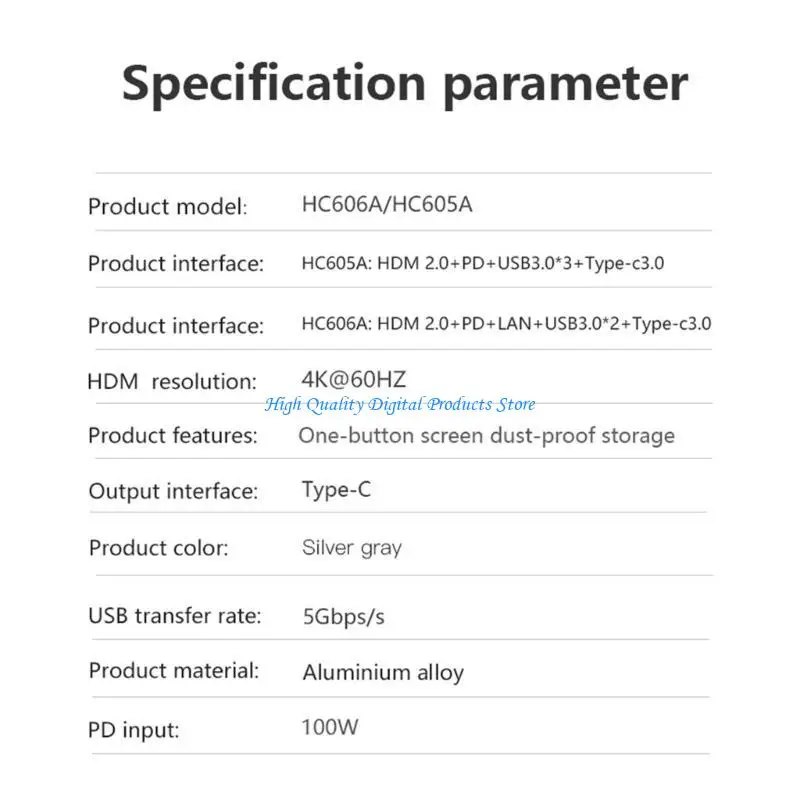Select the Type-C output value
Viewport: 800px width, 800px height.
pos(335,490)
